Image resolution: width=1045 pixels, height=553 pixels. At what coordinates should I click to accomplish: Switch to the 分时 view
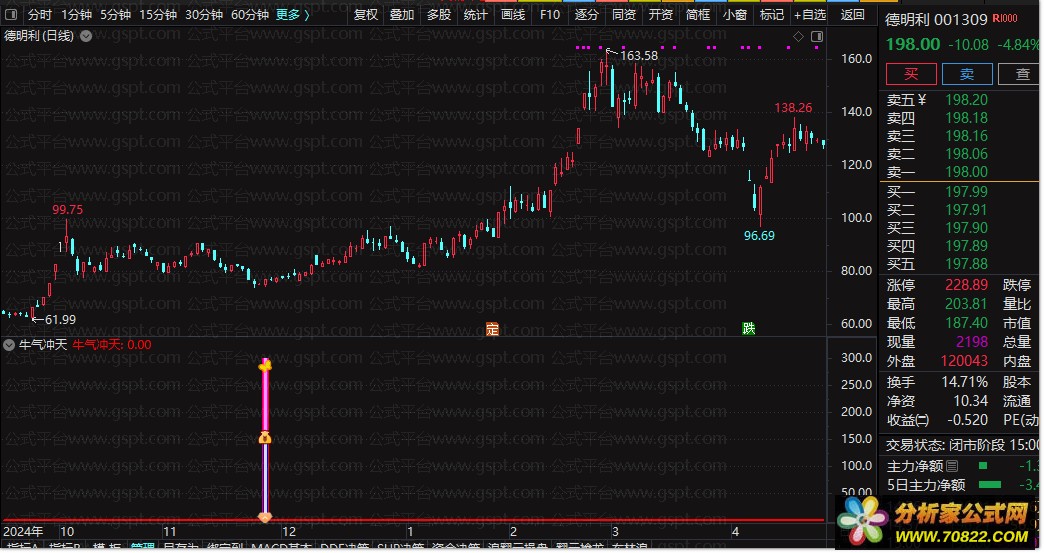coord(39,14)
